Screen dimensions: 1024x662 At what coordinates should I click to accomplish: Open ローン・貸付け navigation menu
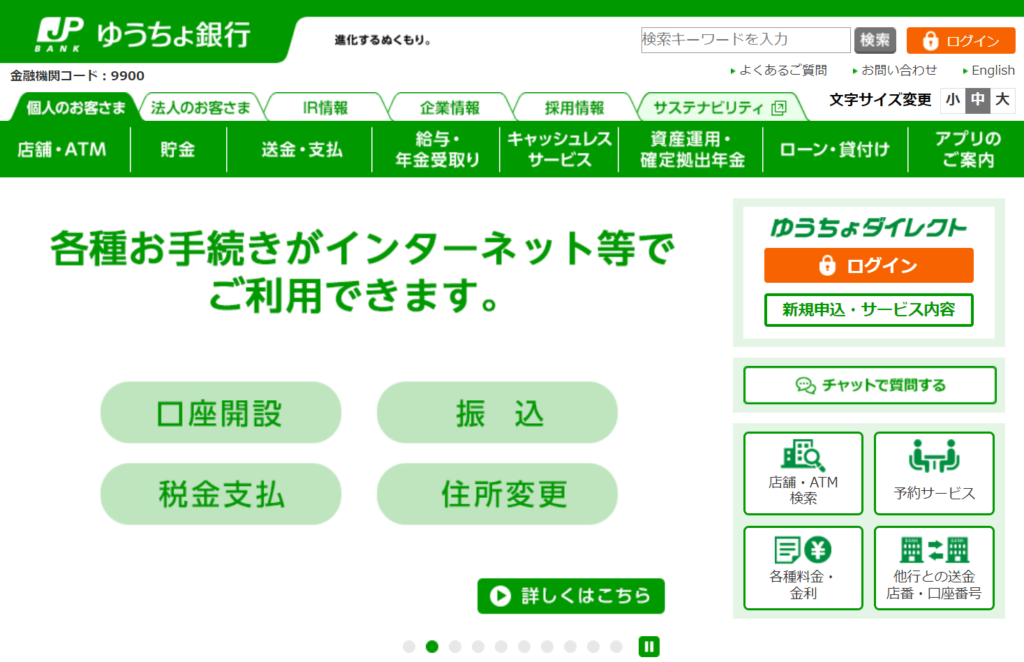pyautogui.click(x=835, y=150)
